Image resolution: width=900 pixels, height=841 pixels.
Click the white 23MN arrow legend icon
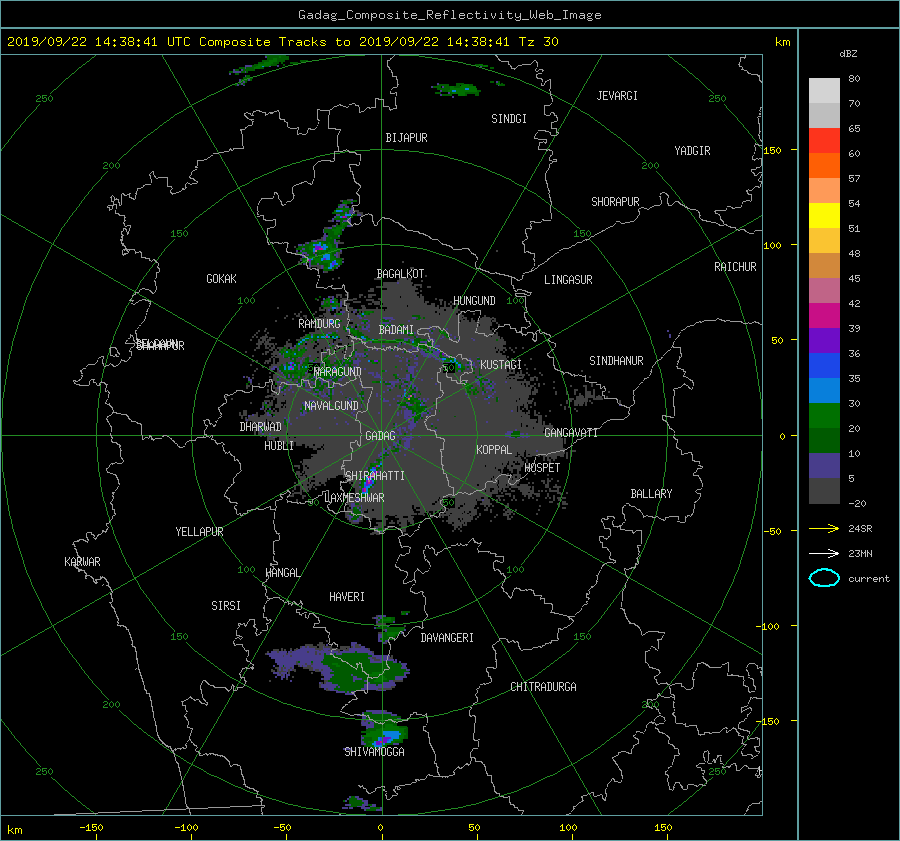click(824, 553)
